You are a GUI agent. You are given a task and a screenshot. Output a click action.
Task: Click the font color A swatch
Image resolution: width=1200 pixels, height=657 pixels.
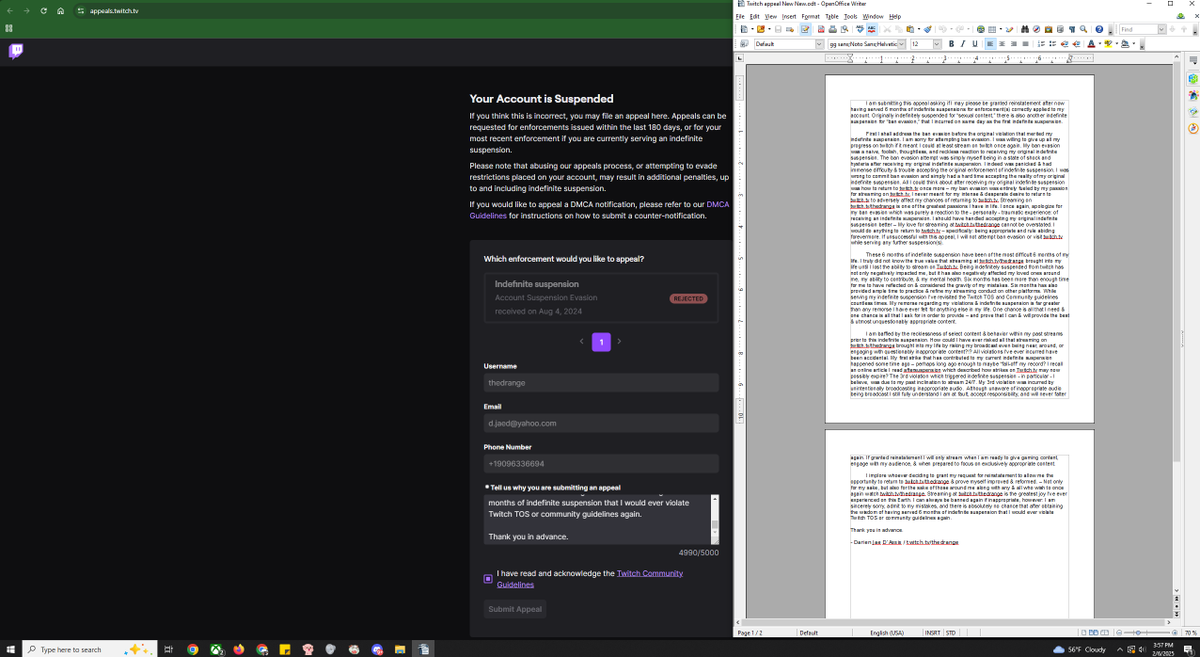(1091, 44)
